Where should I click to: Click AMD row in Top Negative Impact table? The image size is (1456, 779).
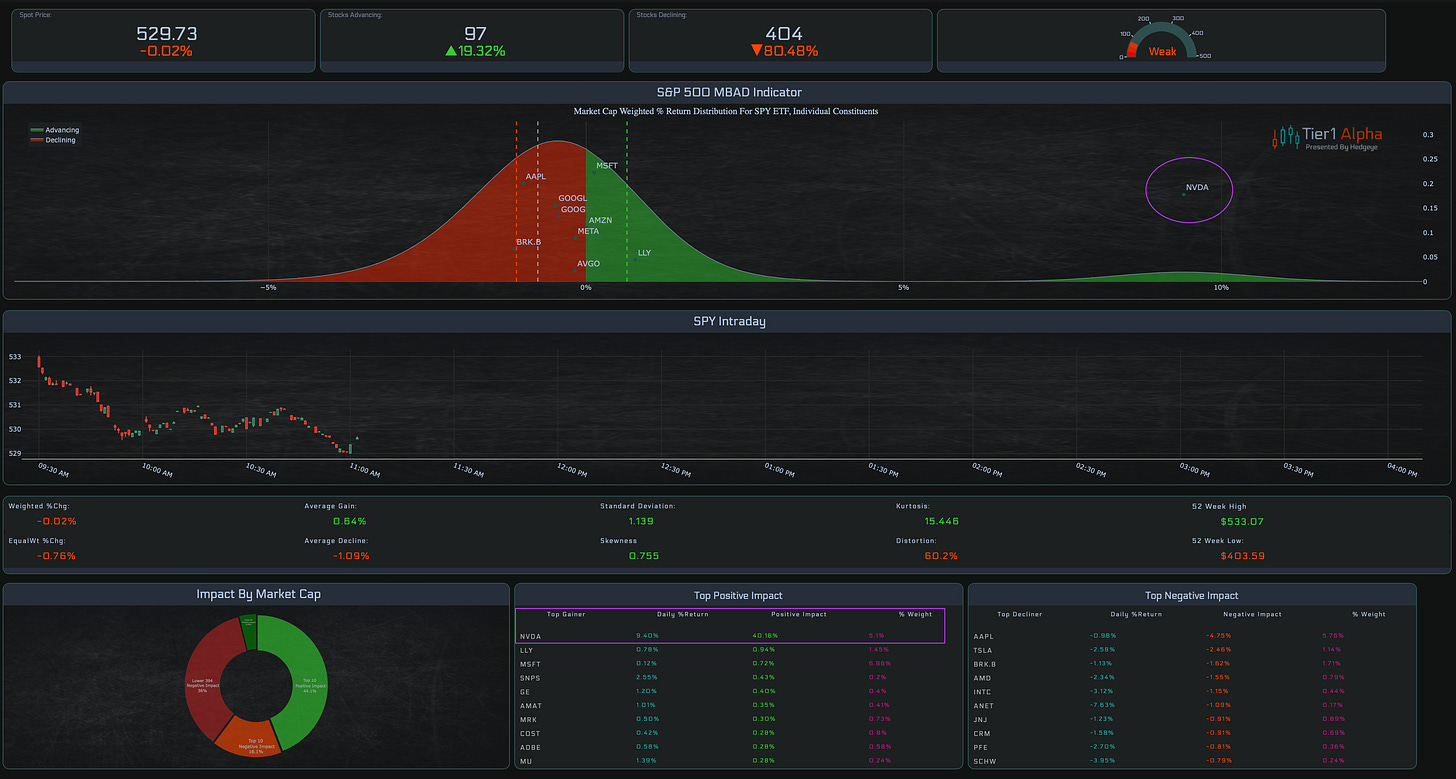[1192, 677]
